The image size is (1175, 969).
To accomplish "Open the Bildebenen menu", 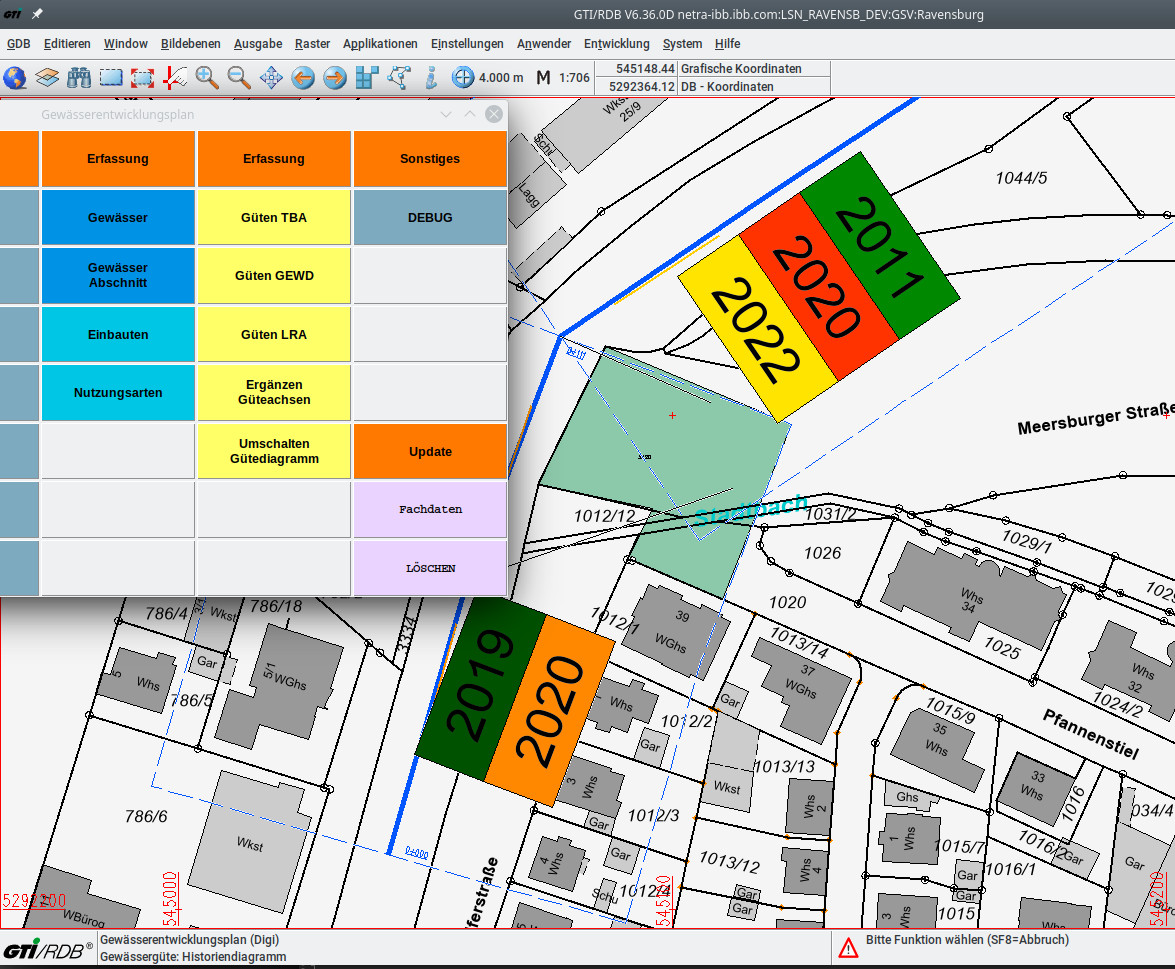I will (191, 44).
